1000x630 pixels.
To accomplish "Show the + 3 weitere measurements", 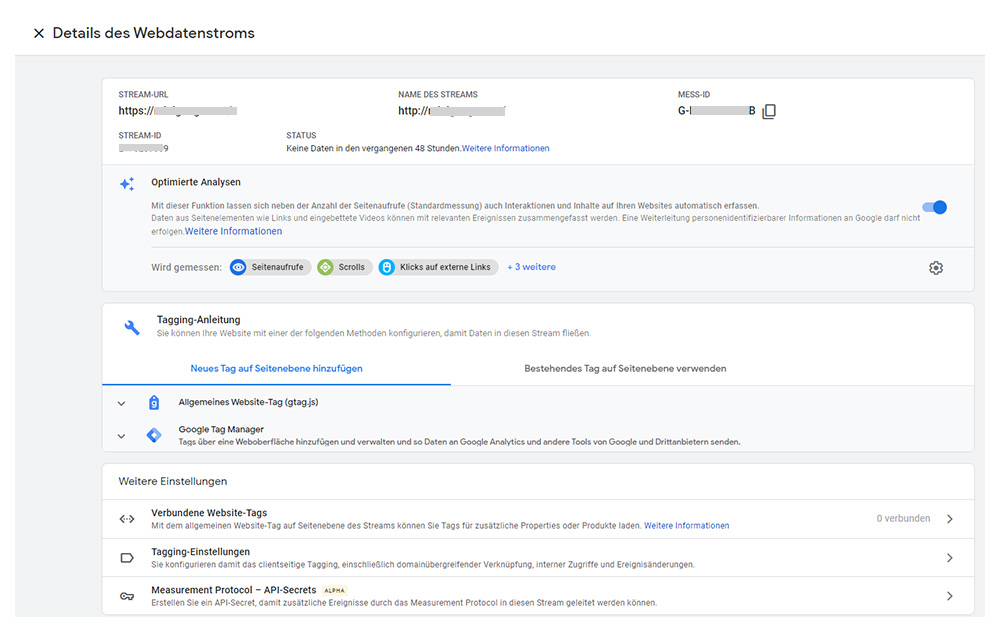I will [x=531, y=267].
